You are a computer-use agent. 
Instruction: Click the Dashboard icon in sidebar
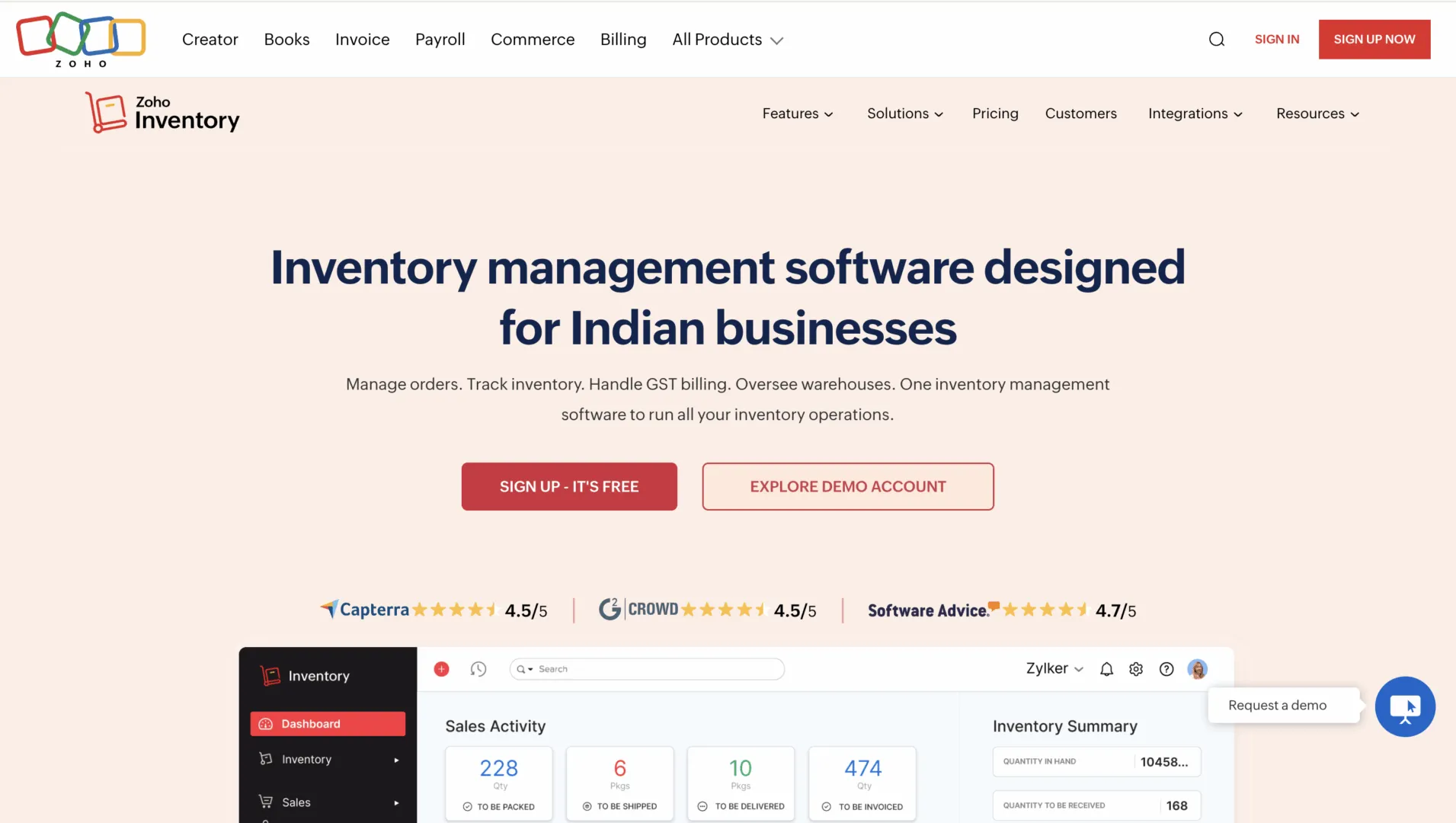pyautogui.click(x=265, y=724)
